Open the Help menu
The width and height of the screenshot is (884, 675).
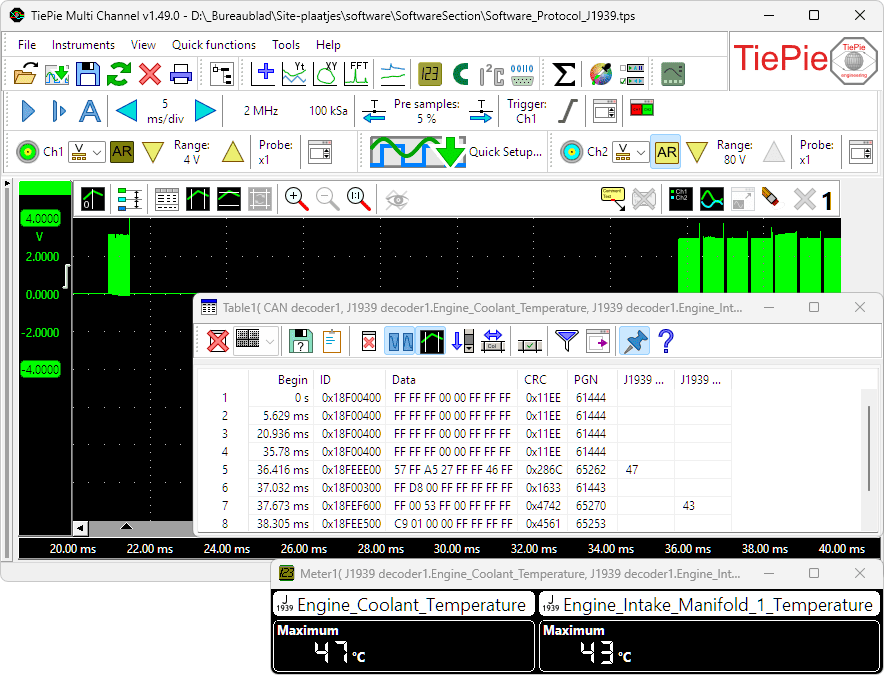(328, 45)
